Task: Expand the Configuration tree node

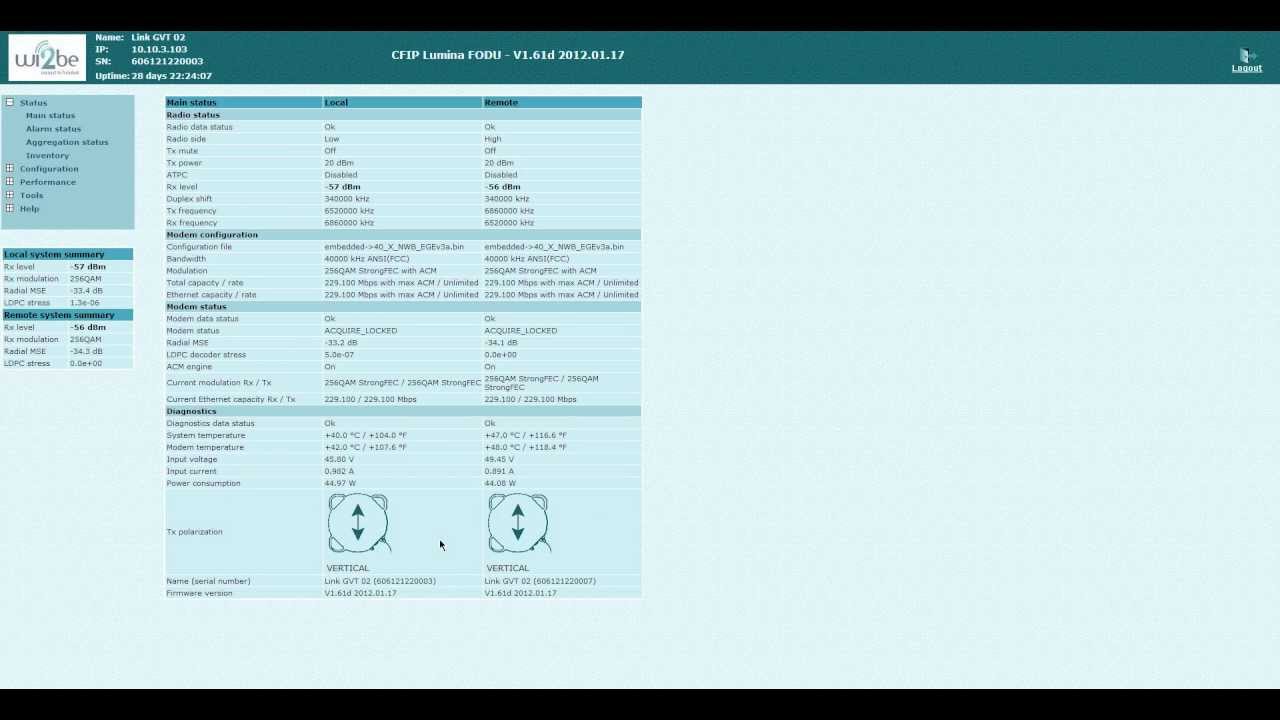Action: (10, 168)
